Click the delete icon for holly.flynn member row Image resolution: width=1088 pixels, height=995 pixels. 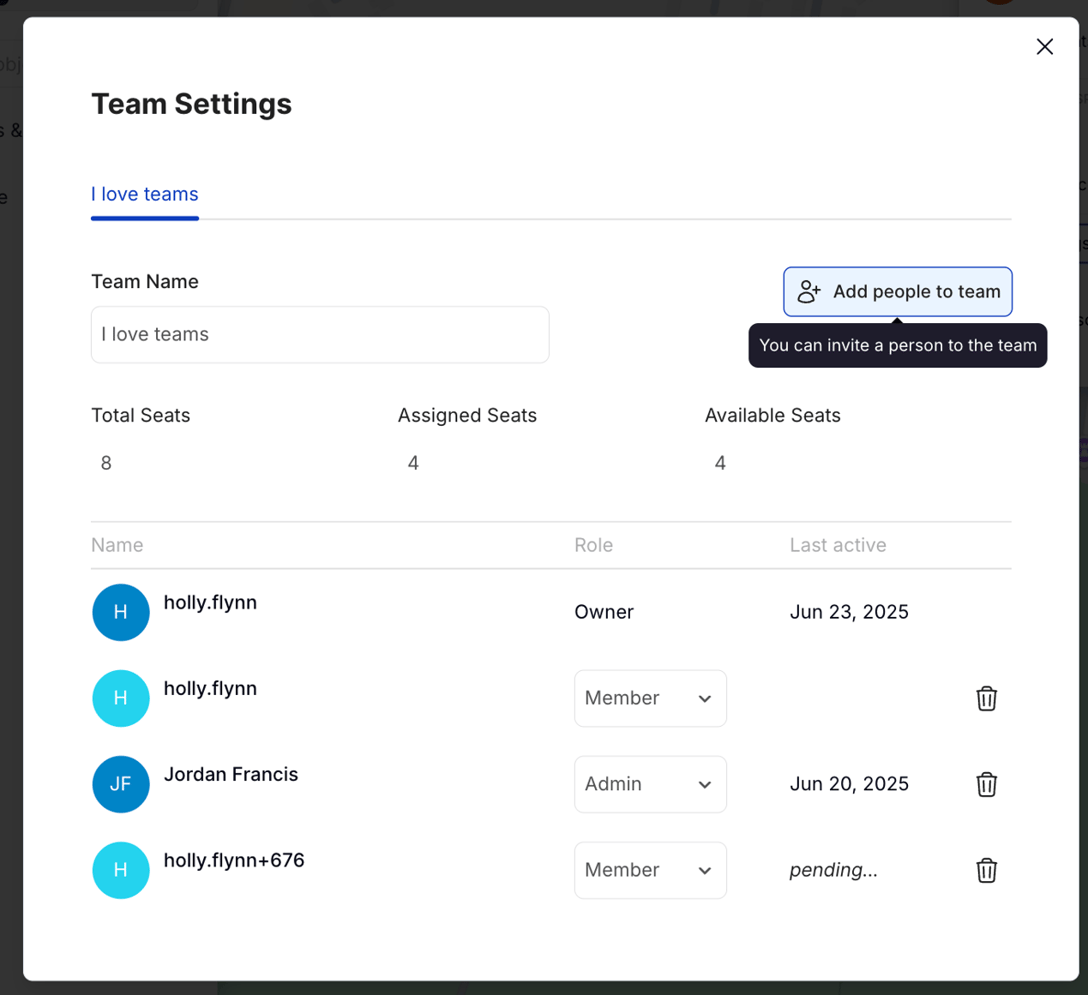click(x=986, y=698)
